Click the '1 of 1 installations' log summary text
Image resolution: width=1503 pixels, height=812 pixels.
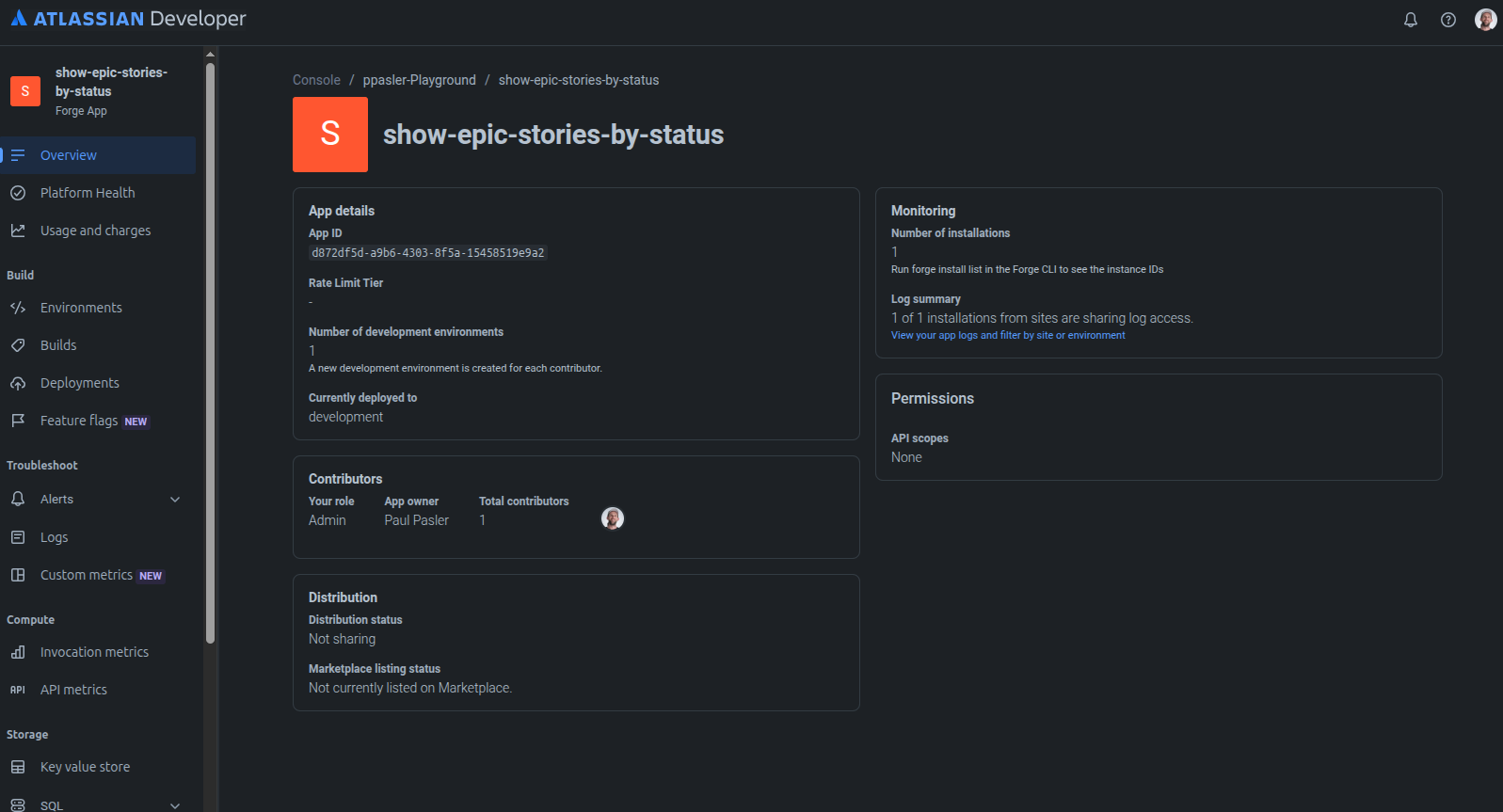click(x=1042, y=318)
